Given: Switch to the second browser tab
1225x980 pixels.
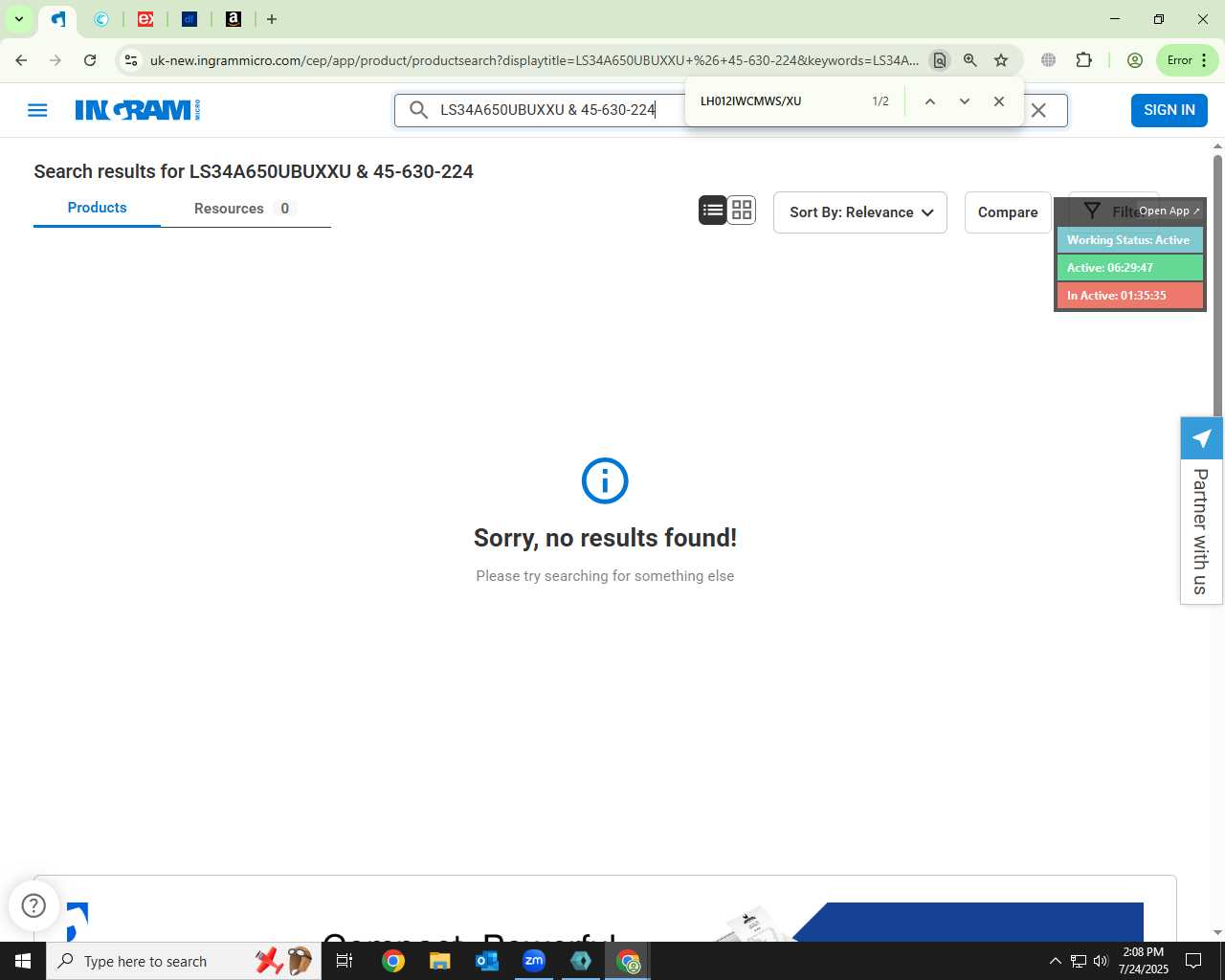Looking at the screenshot, I should pos(102,19).
